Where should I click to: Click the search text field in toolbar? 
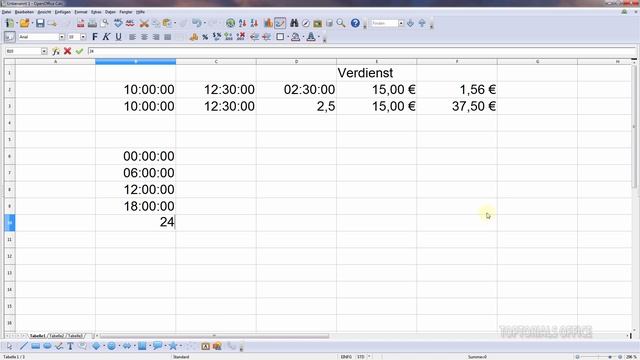384,23
